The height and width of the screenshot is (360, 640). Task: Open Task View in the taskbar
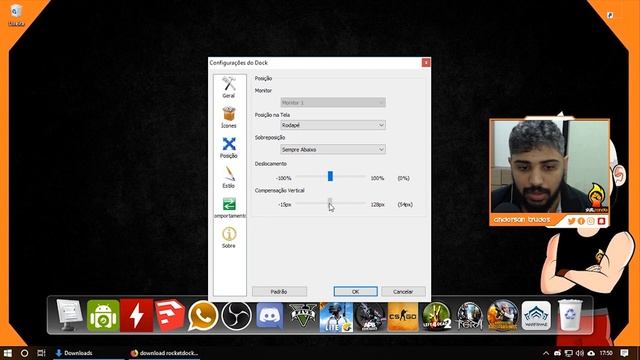(x=41, y=353)
